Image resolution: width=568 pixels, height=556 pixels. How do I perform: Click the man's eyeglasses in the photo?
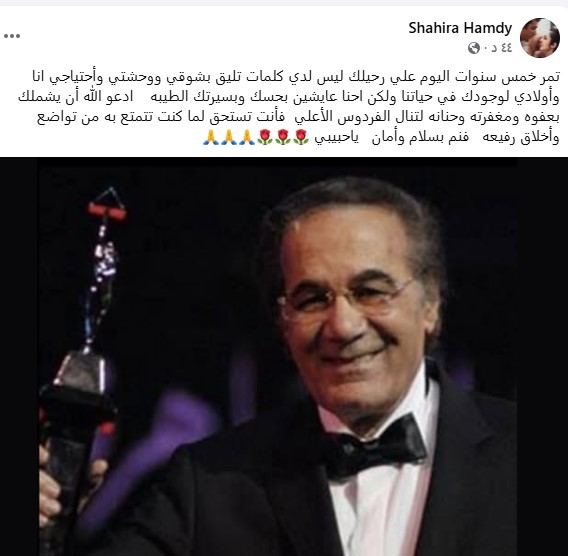346,298
